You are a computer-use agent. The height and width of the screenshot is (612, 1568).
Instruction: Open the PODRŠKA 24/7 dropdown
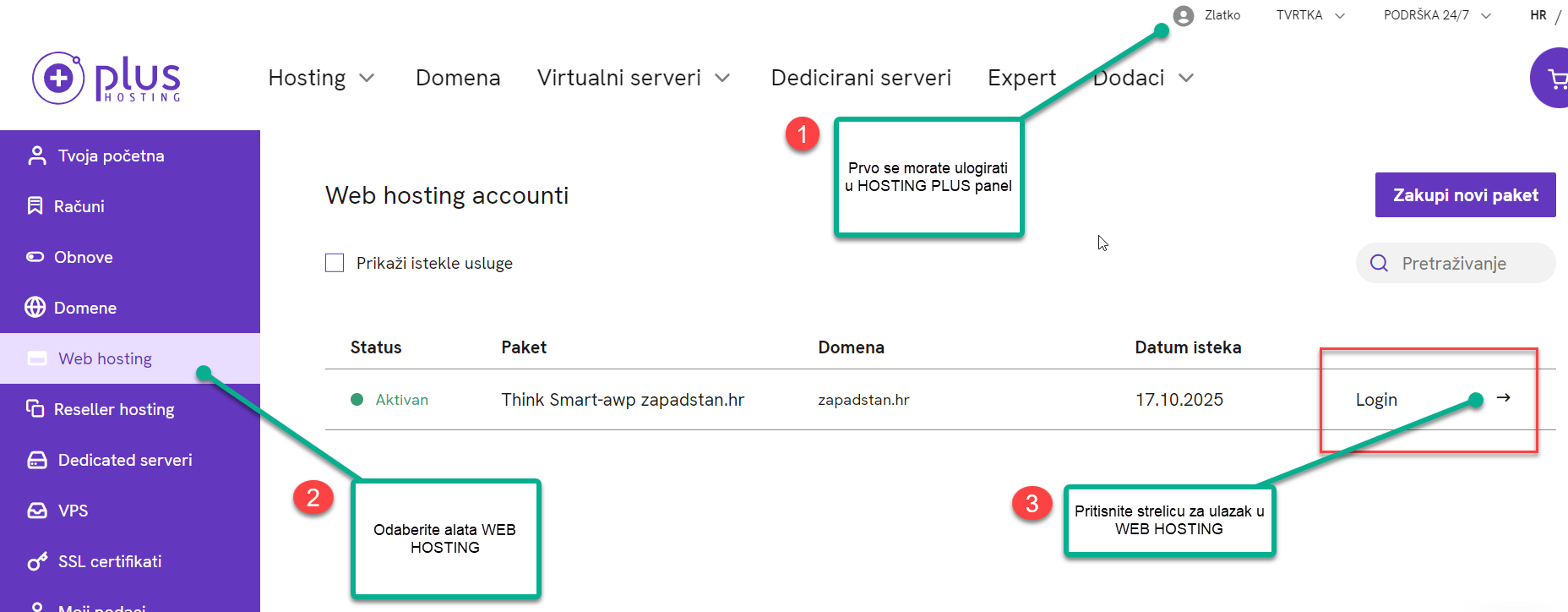tap(1437, 15)
